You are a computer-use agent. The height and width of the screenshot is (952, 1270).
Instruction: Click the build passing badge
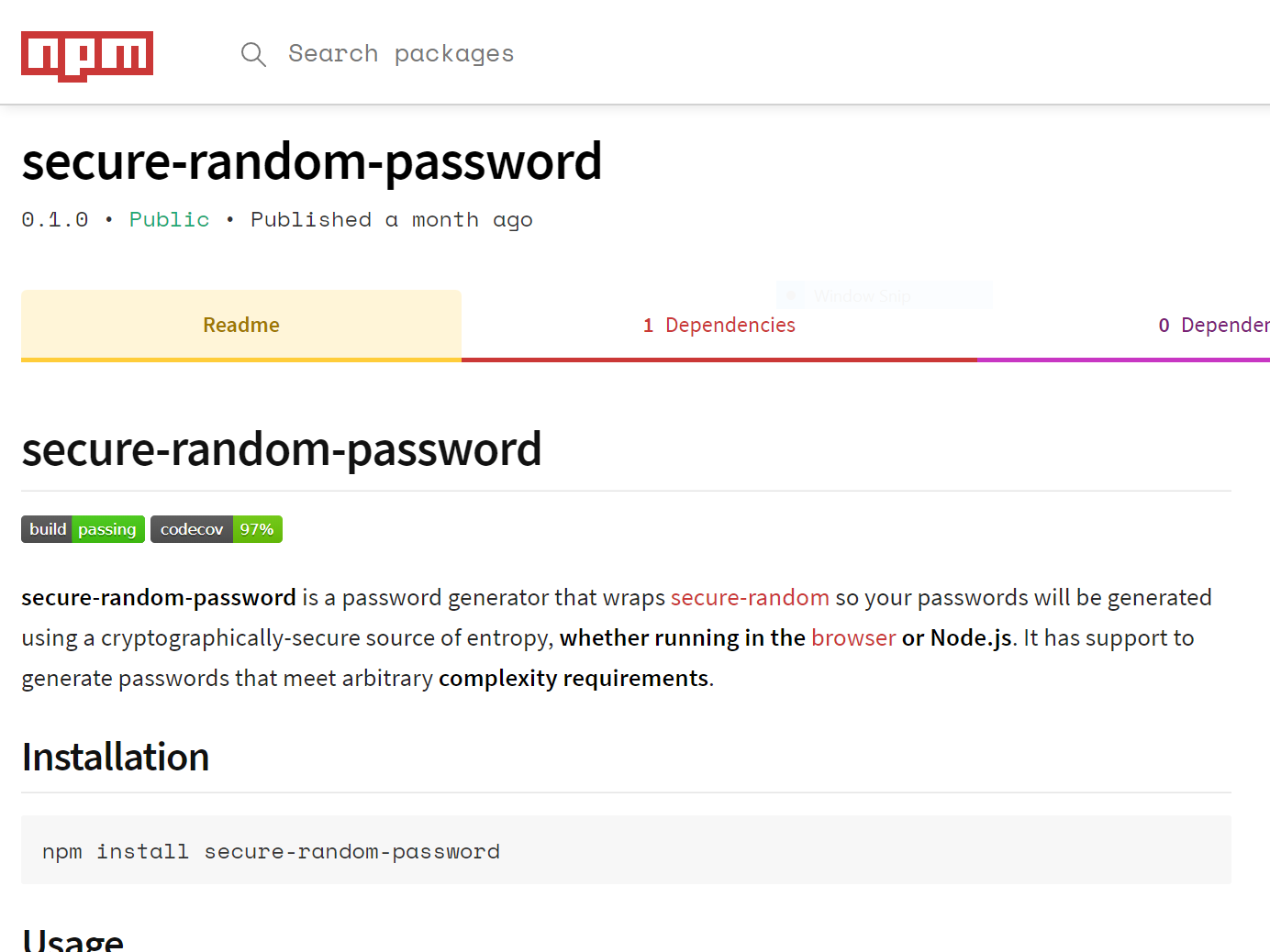click(x=83, y=529)
